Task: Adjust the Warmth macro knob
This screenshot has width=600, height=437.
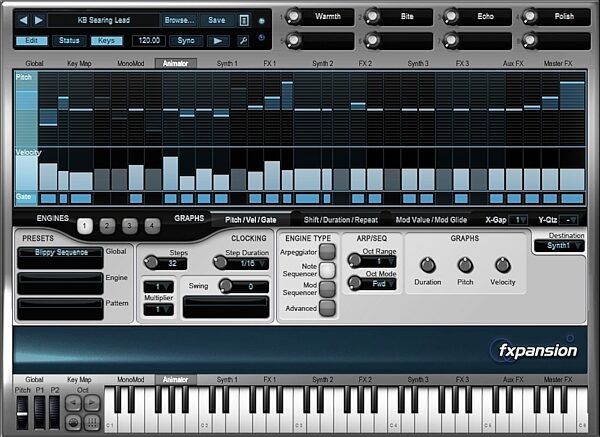Action: [293, 16]
